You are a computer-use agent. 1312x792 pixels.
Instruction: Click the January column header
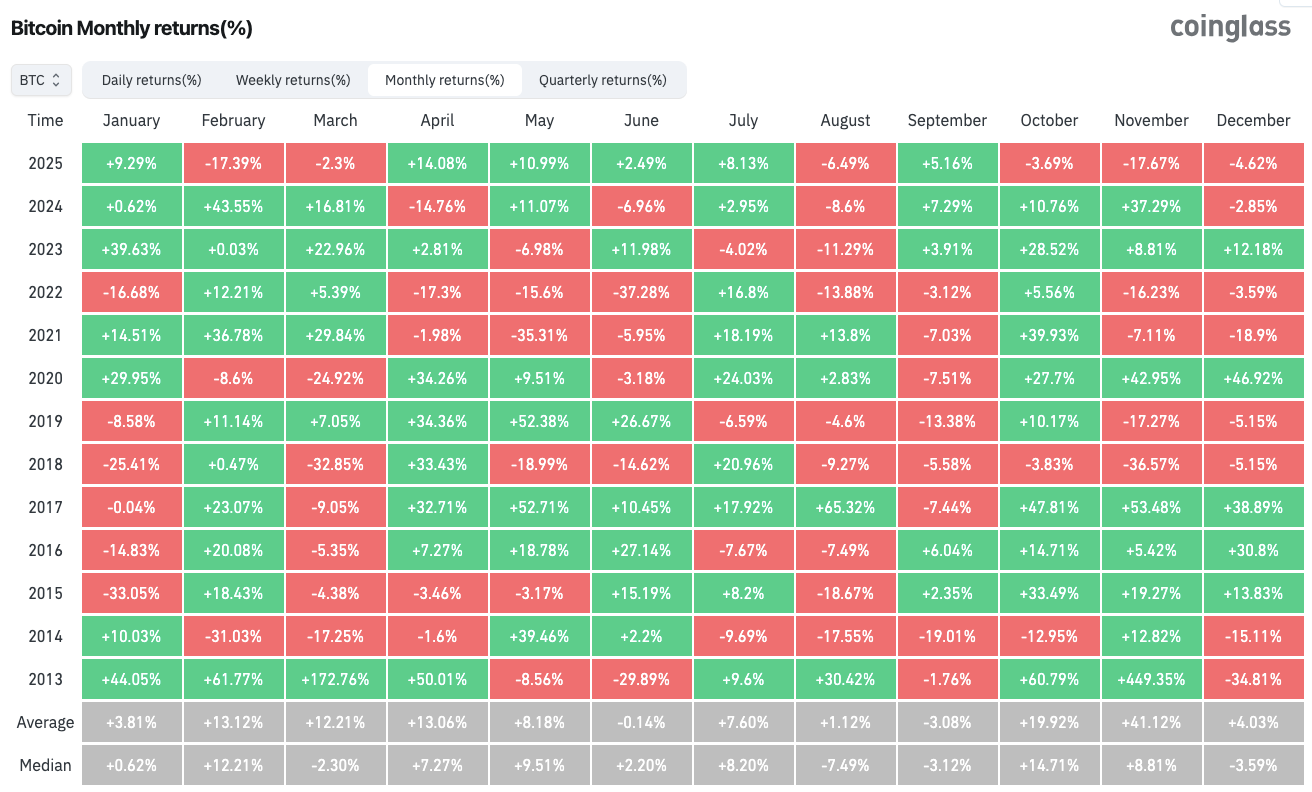tap(131, 120)
